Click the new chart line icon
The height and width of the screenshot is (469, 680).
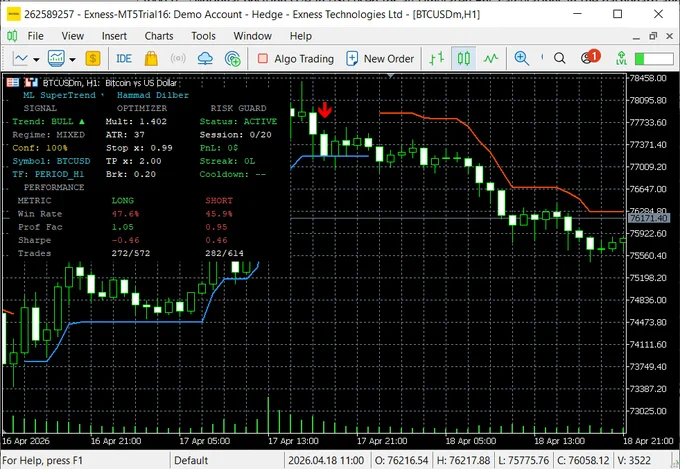click(x=20, y=58)
